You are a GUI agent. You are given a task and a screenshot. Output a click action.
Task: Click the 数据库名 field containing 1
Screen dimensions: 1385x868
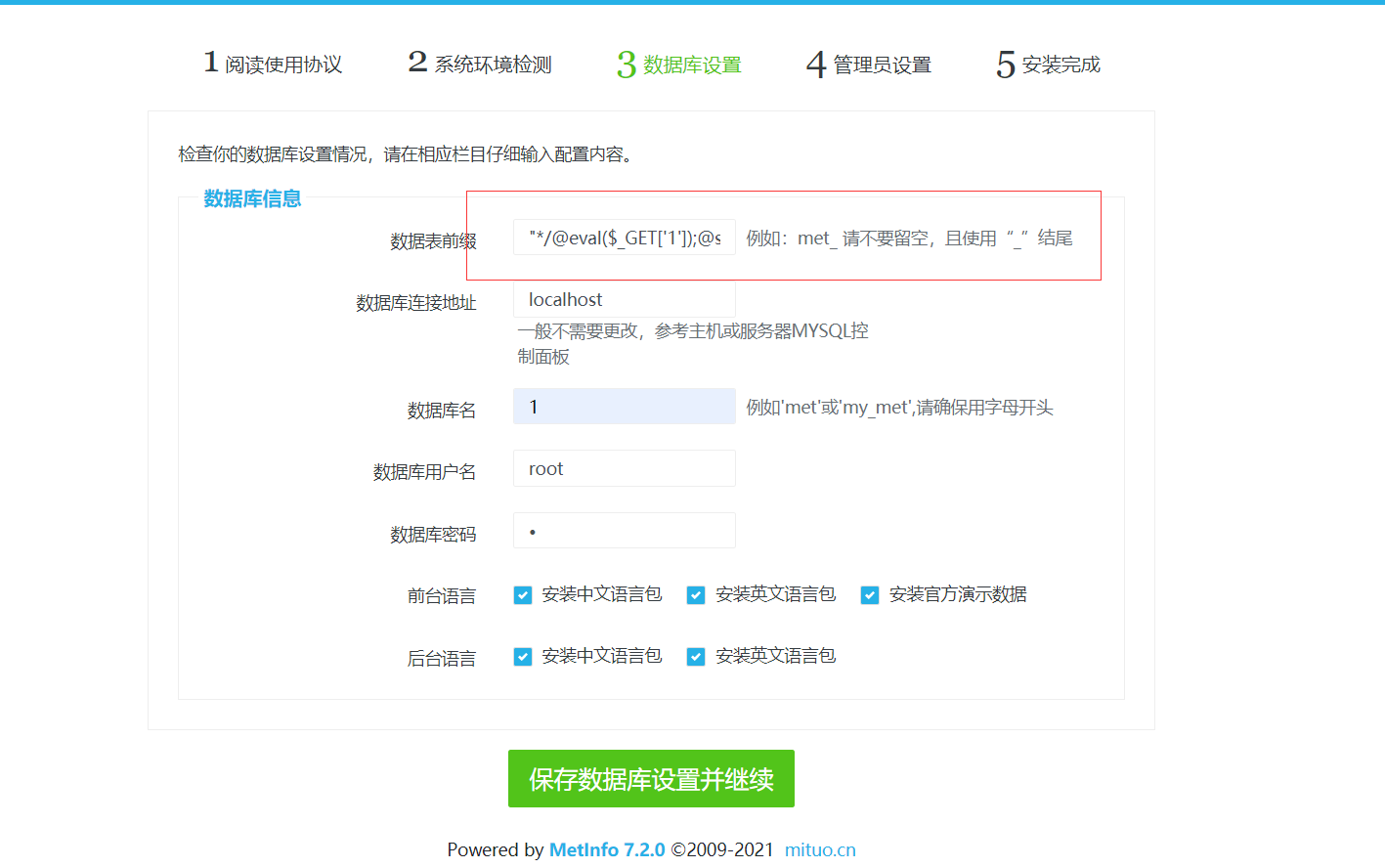[624, 406]
